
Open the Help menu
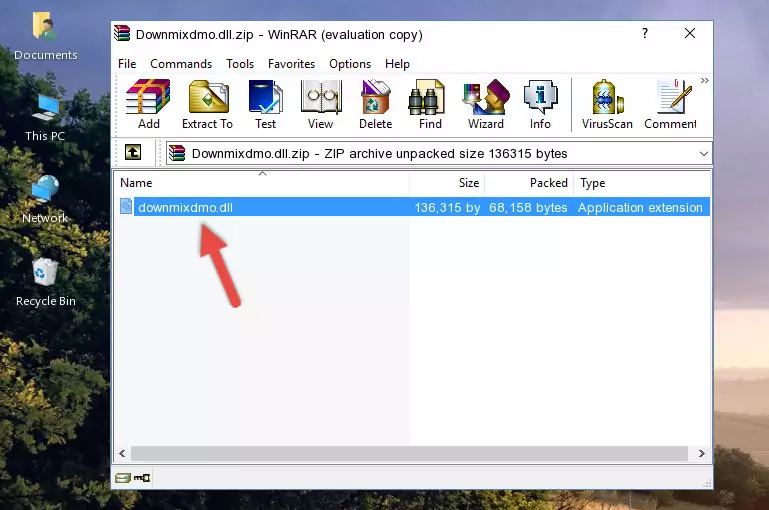tap(397, 64)
